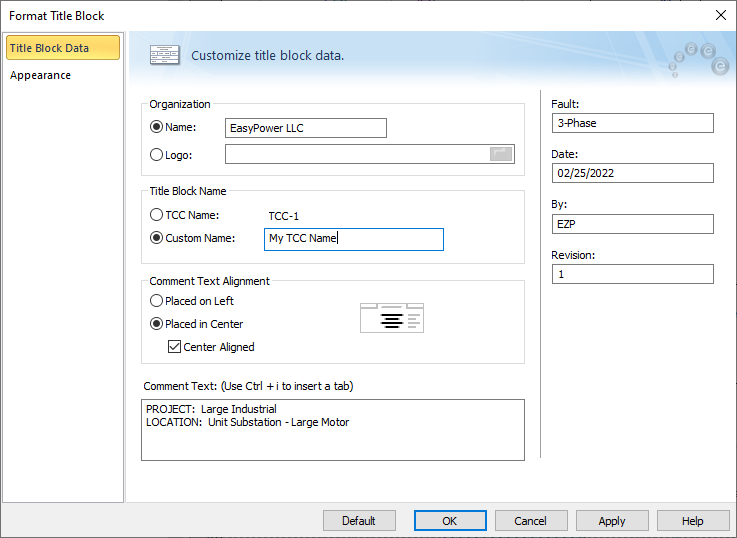Select the organization Name radio button
737x538 pixels.
[156, 127]
